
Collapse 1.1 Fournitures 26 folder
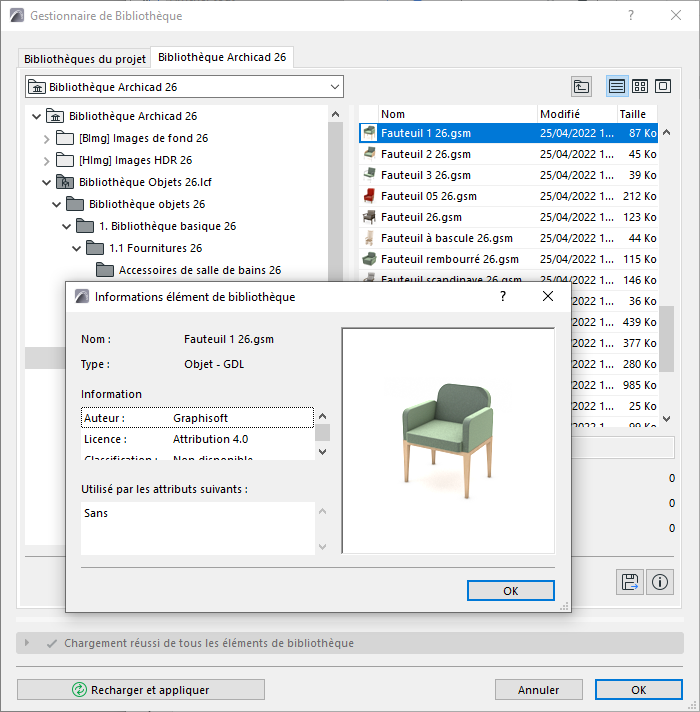click(x=76, y=248)
